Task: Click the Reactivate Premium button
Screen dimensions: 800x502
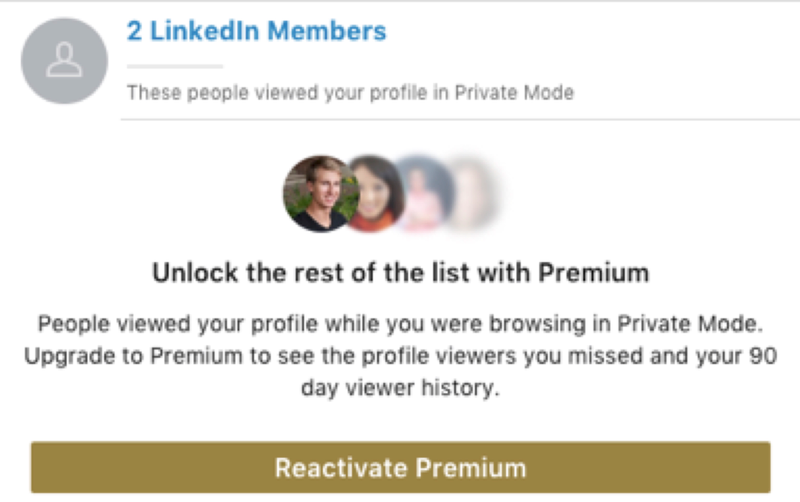Action: coord(401,467)
